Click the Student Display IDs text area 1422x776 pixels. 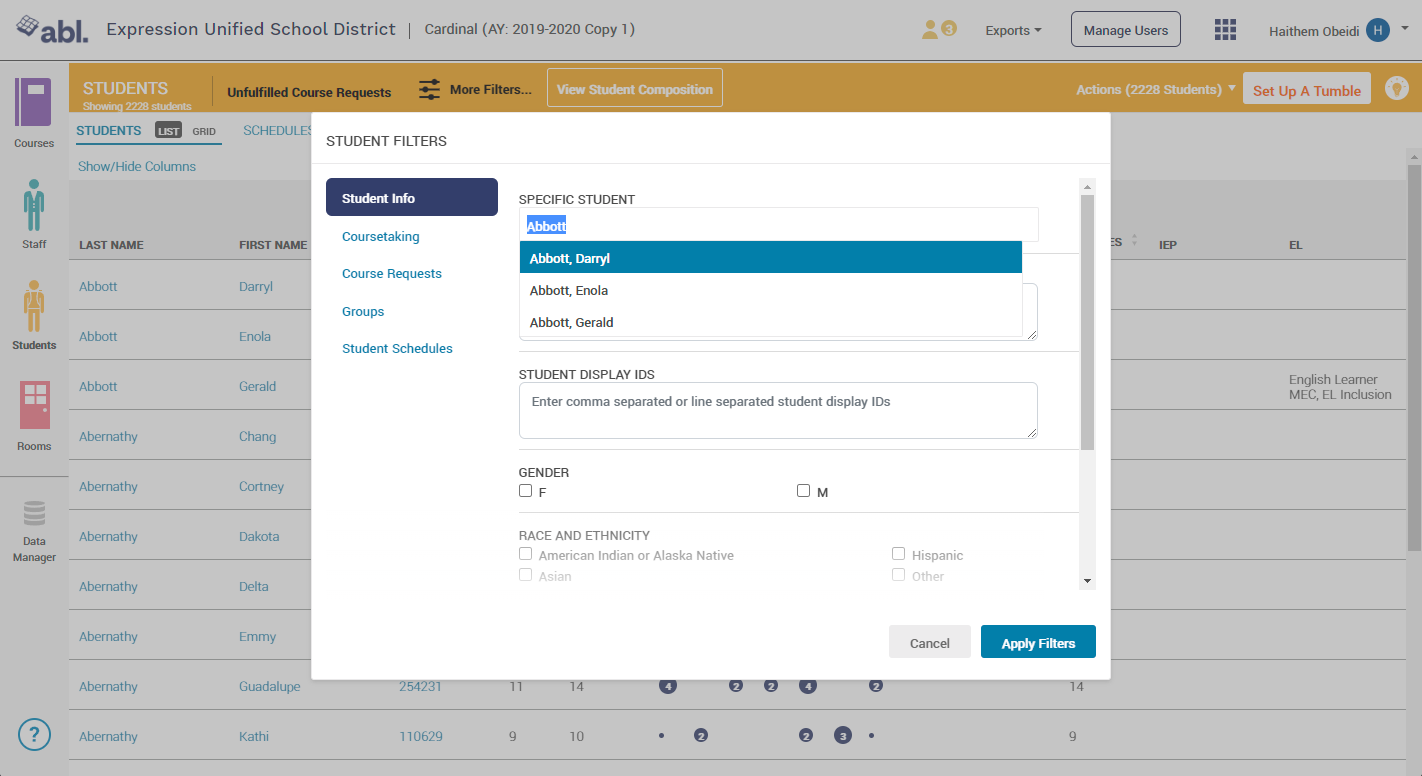(777, 410)
